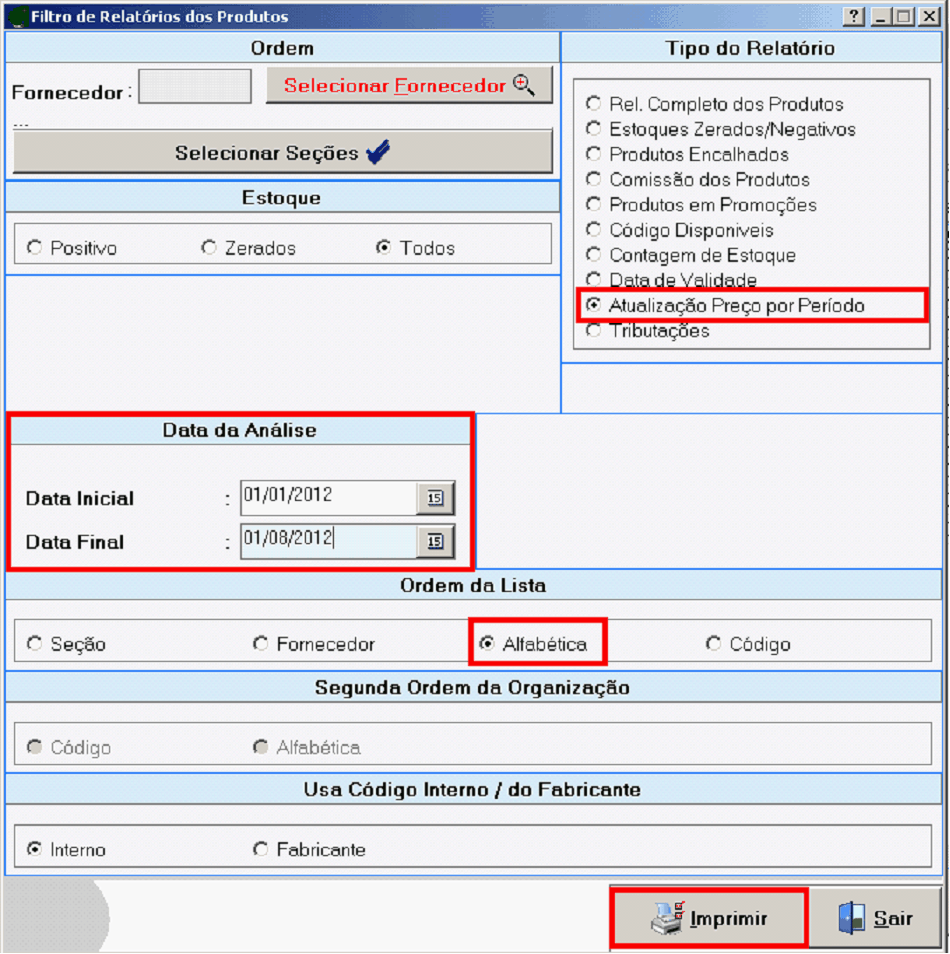
Task: Choose Fabricante code option
Action: [261, 850]
